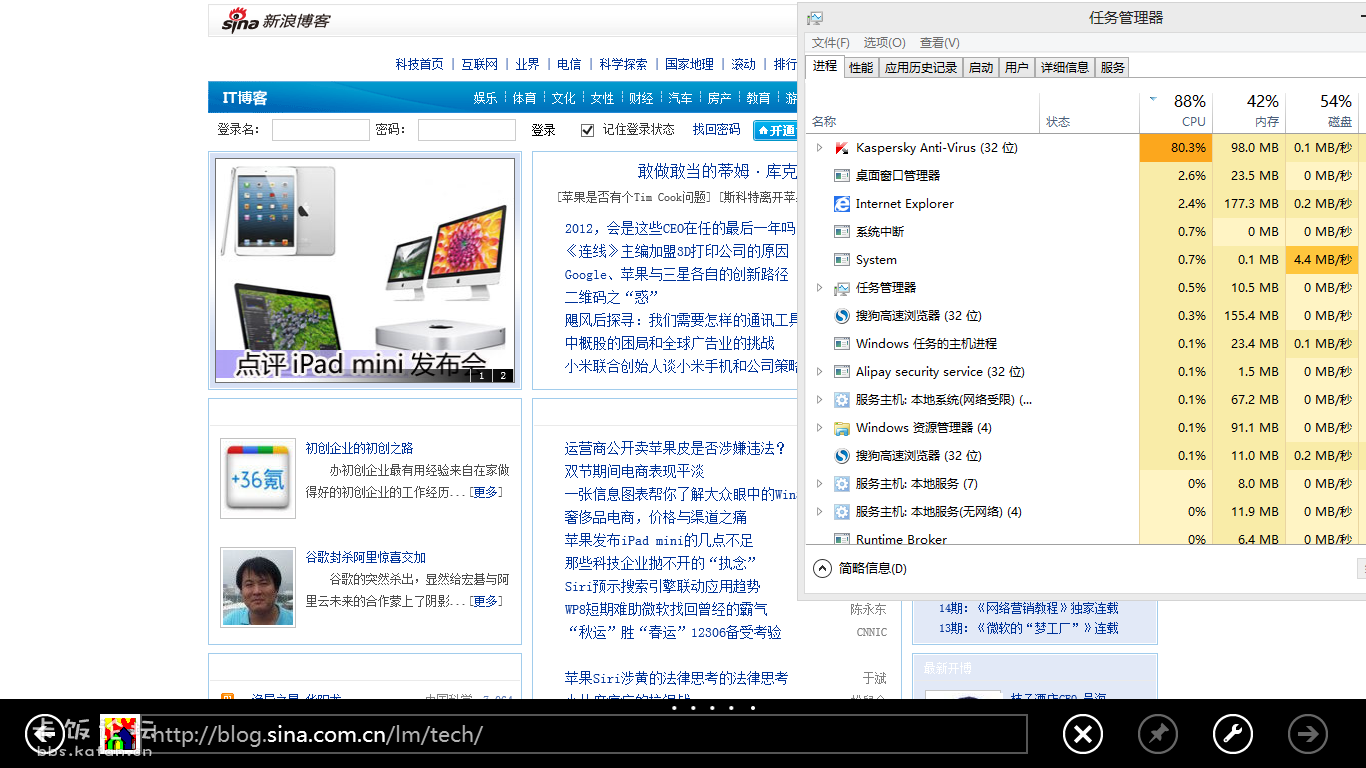Click the stop loading X button

click(x=1082, y=735)
